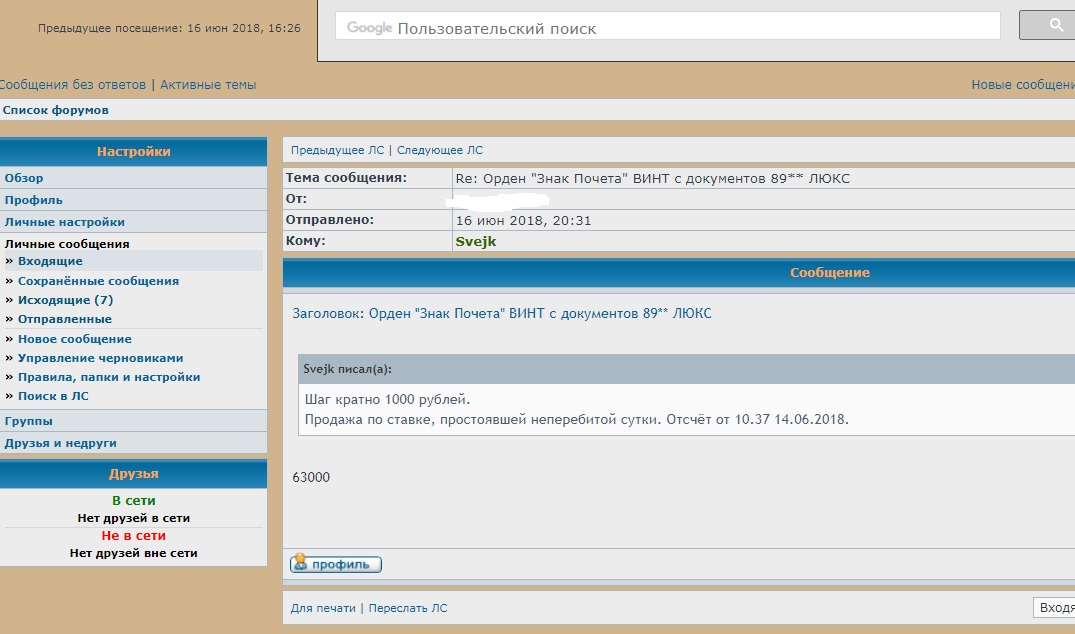The height and width of the screenshot is (634, 1075).
Task: Open the 'Сообщения без ответов' link
Action: pos(72,85)
